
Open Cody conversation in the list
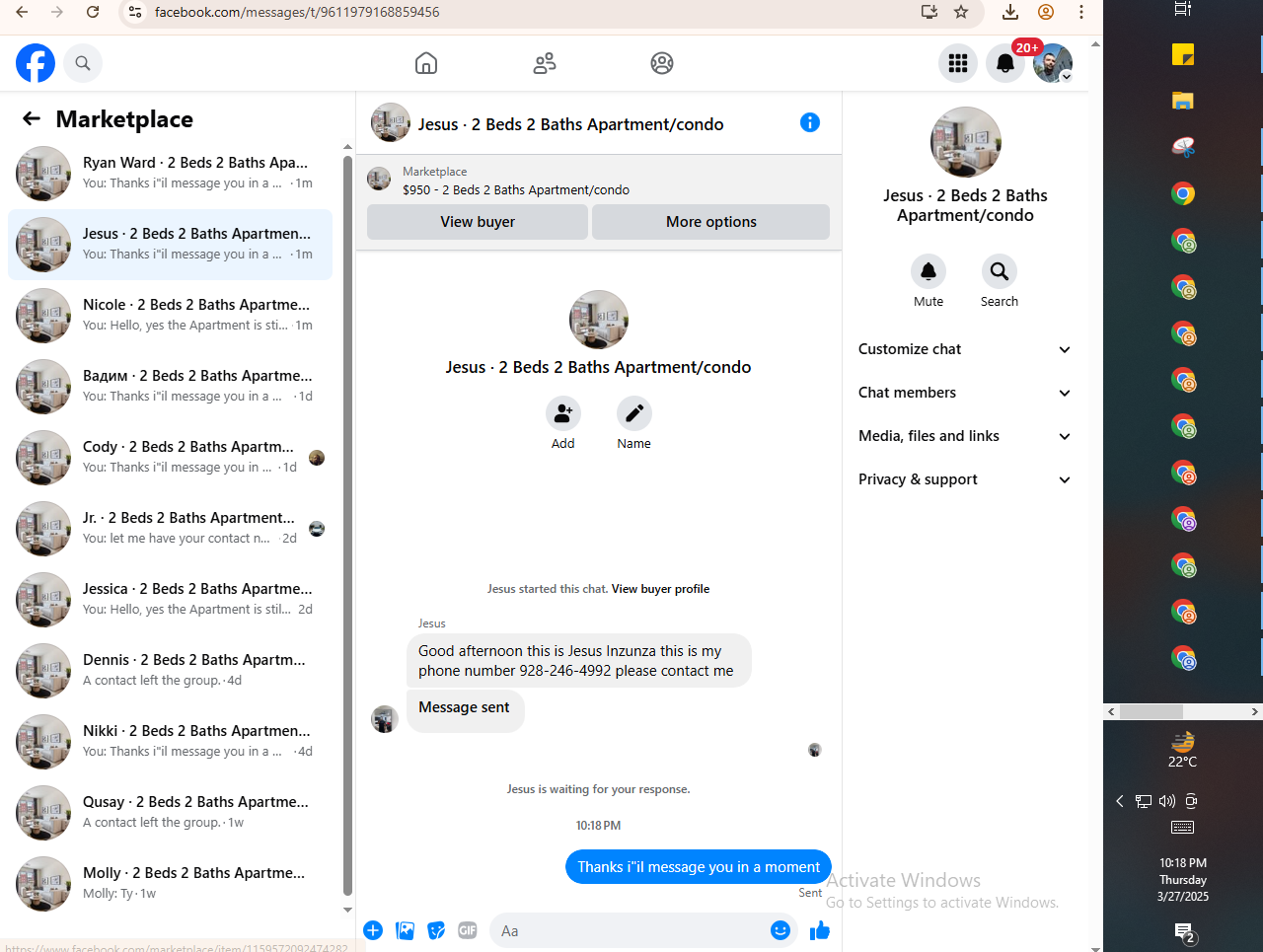coord(170,458)
